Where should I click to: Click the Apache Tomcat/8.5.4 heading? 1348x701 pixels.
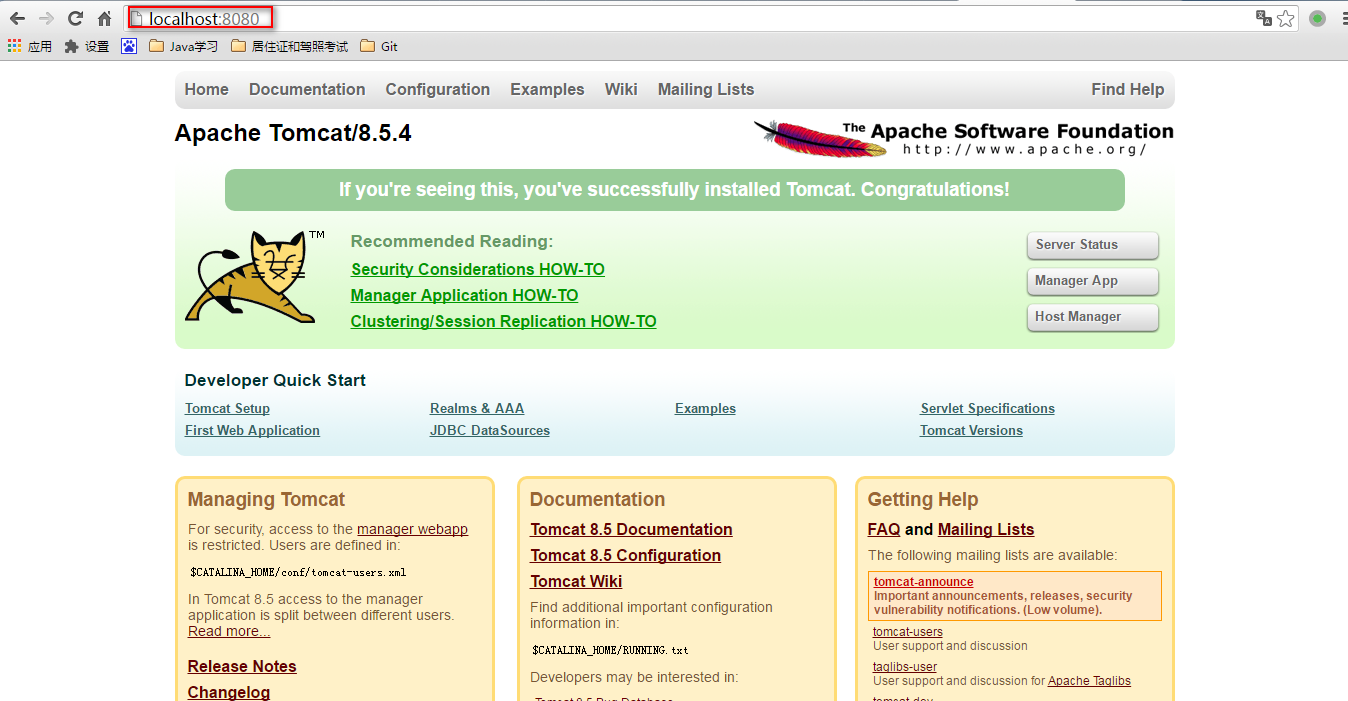[293, 133]
